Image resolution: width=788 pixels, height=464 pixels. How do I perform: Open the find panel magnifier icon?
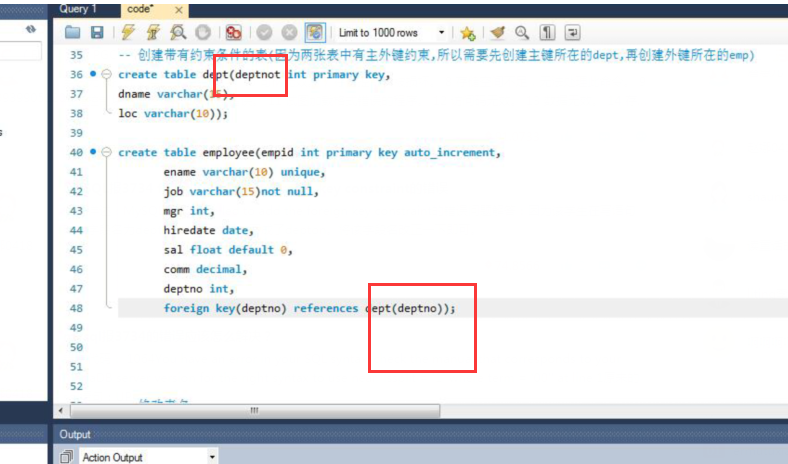[522, 33]
